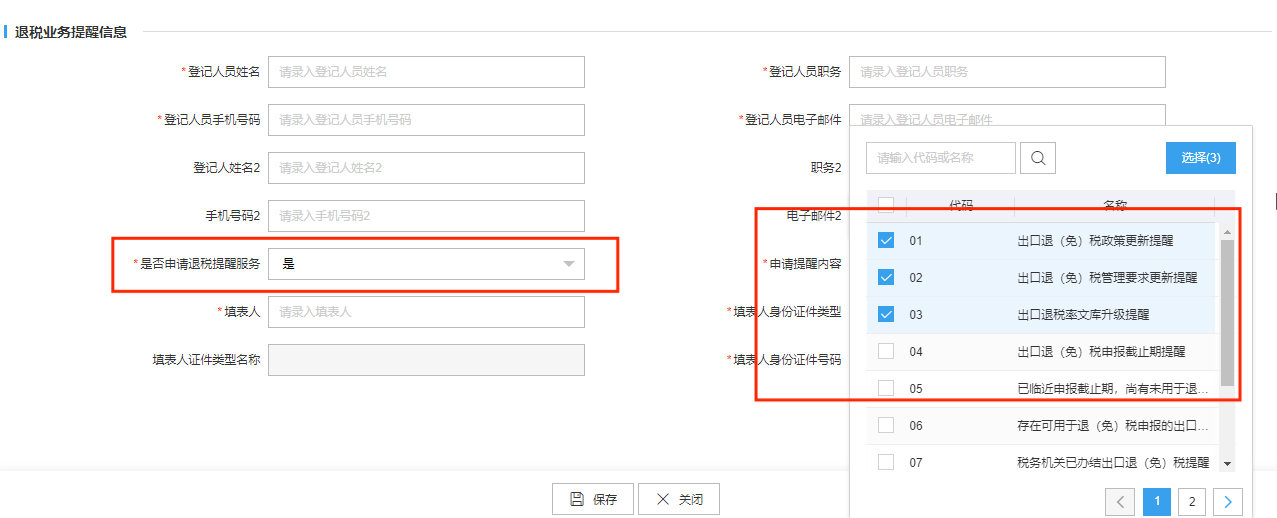Check the row with code 07
This screenshot has height=518, width=1277.
point(885,462)
